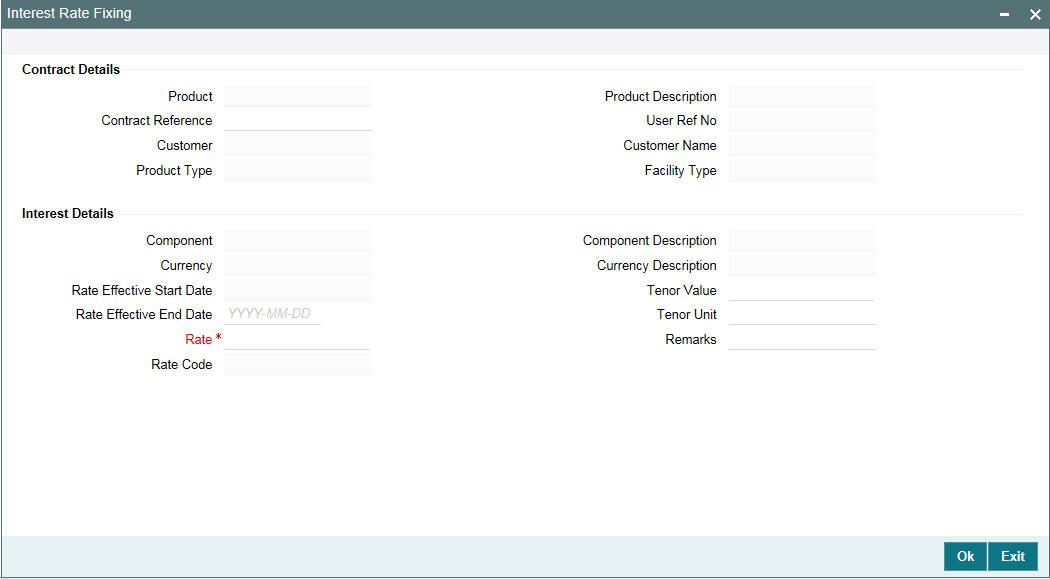
Task: Click the Interest Rate Fixing title text
Action: click(x=70, y=13)
